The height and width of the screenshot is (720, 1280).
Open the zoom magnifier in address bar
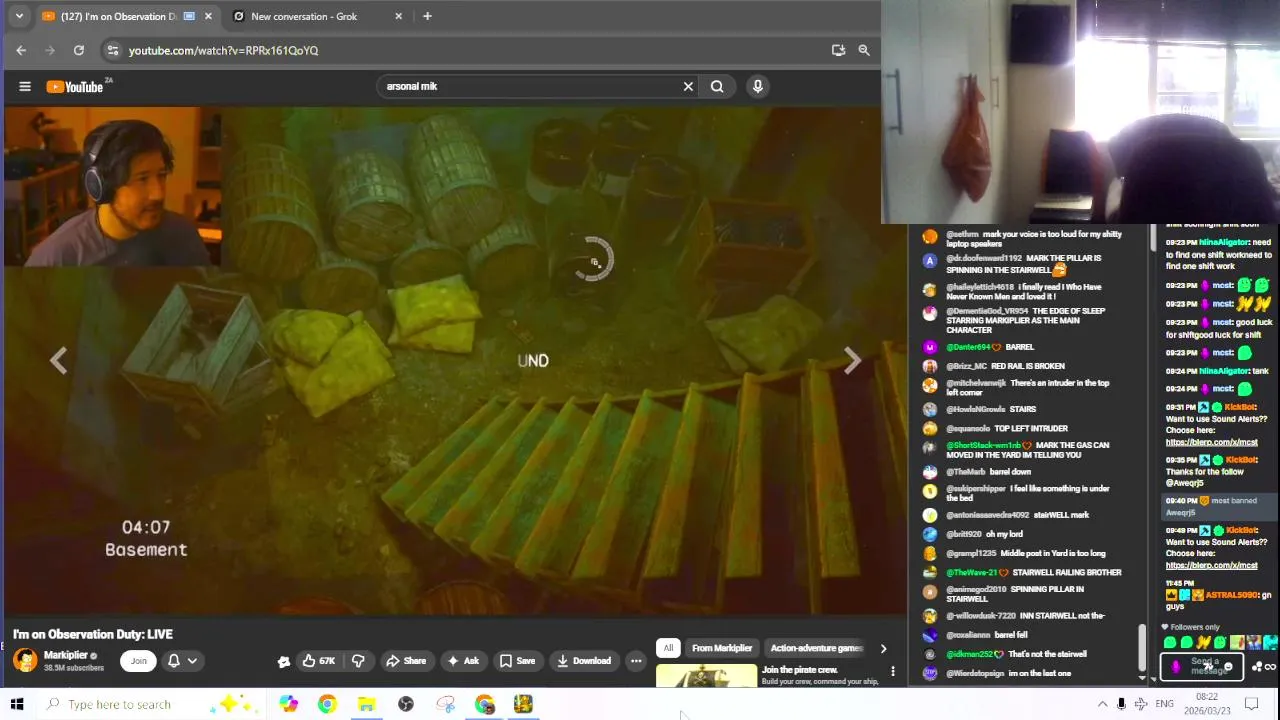point(864,50)
